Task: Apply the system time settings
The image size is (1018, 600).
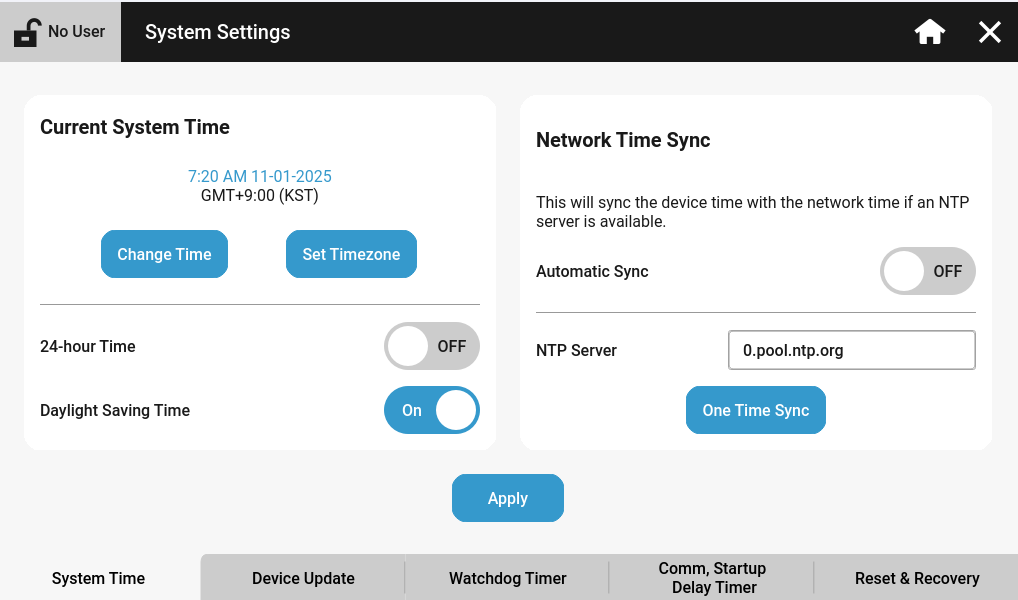Action: tap(507, 498)
